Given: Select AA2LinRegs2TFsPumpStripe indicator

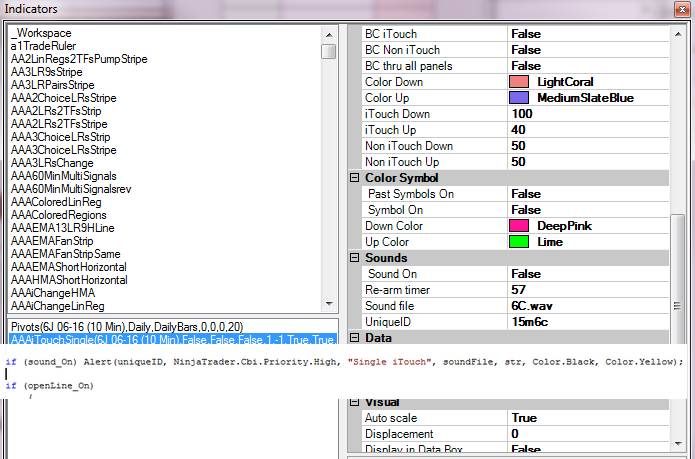Looking at the screenshot, I should coord(79,58).
